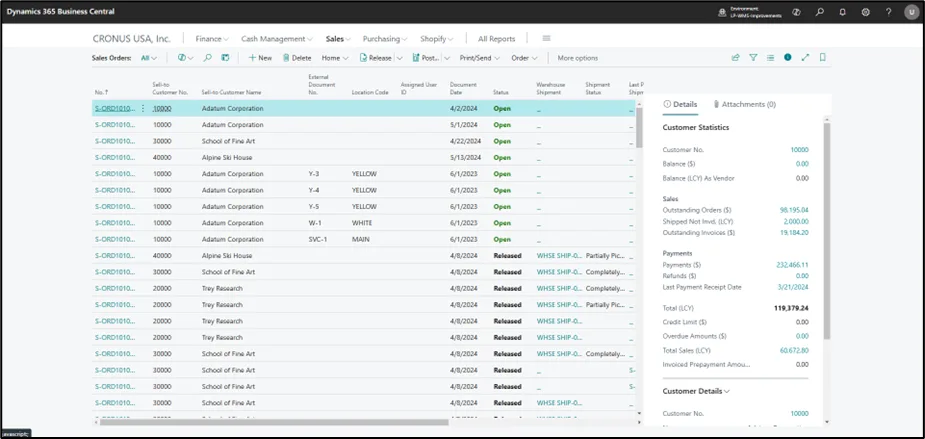The image size is (925, 439).
Task: Expand the page to full width icon
Action: coord(805,58)
